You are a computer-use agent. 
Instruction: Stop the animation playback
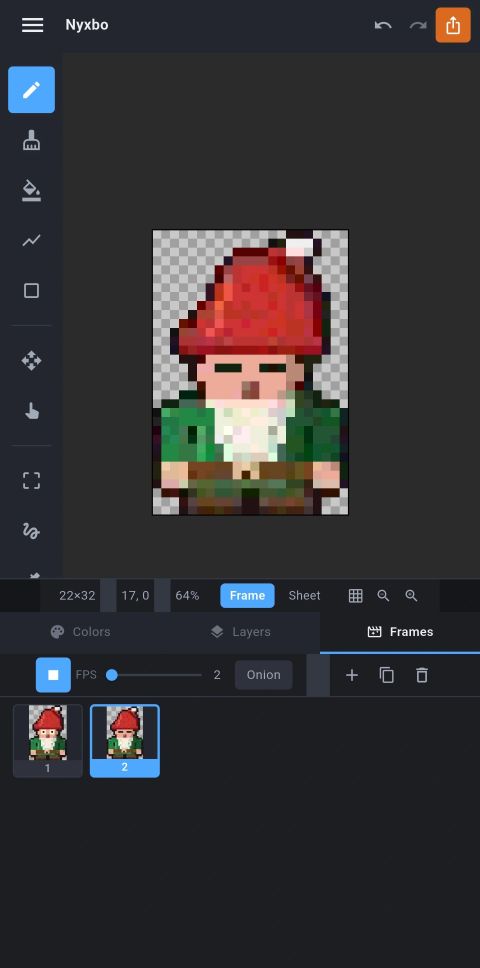(x=53, y=675)
